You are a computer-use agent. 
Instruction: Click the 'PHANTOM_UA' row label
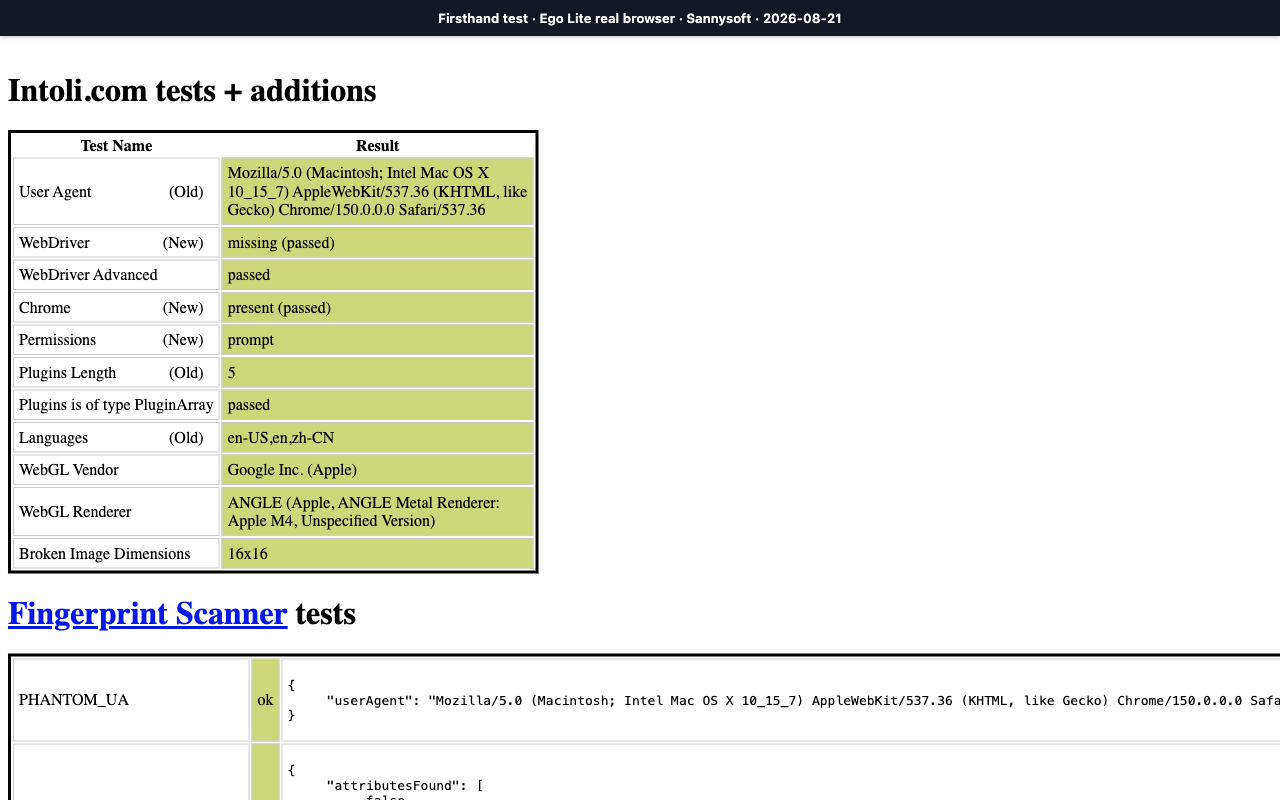click(x=131, y=700)
